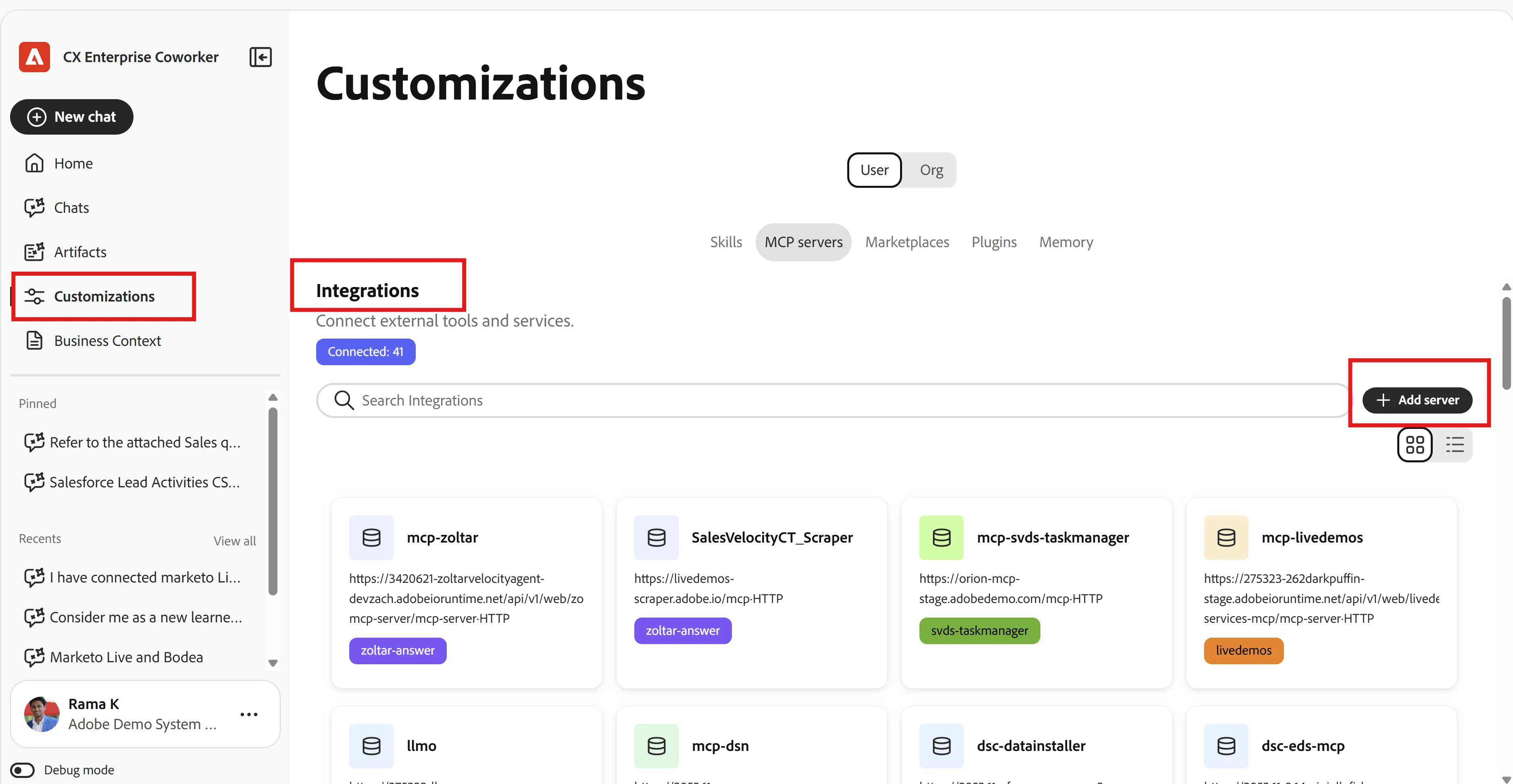Click the dsc-datainstaller database icon

point(941,746)
